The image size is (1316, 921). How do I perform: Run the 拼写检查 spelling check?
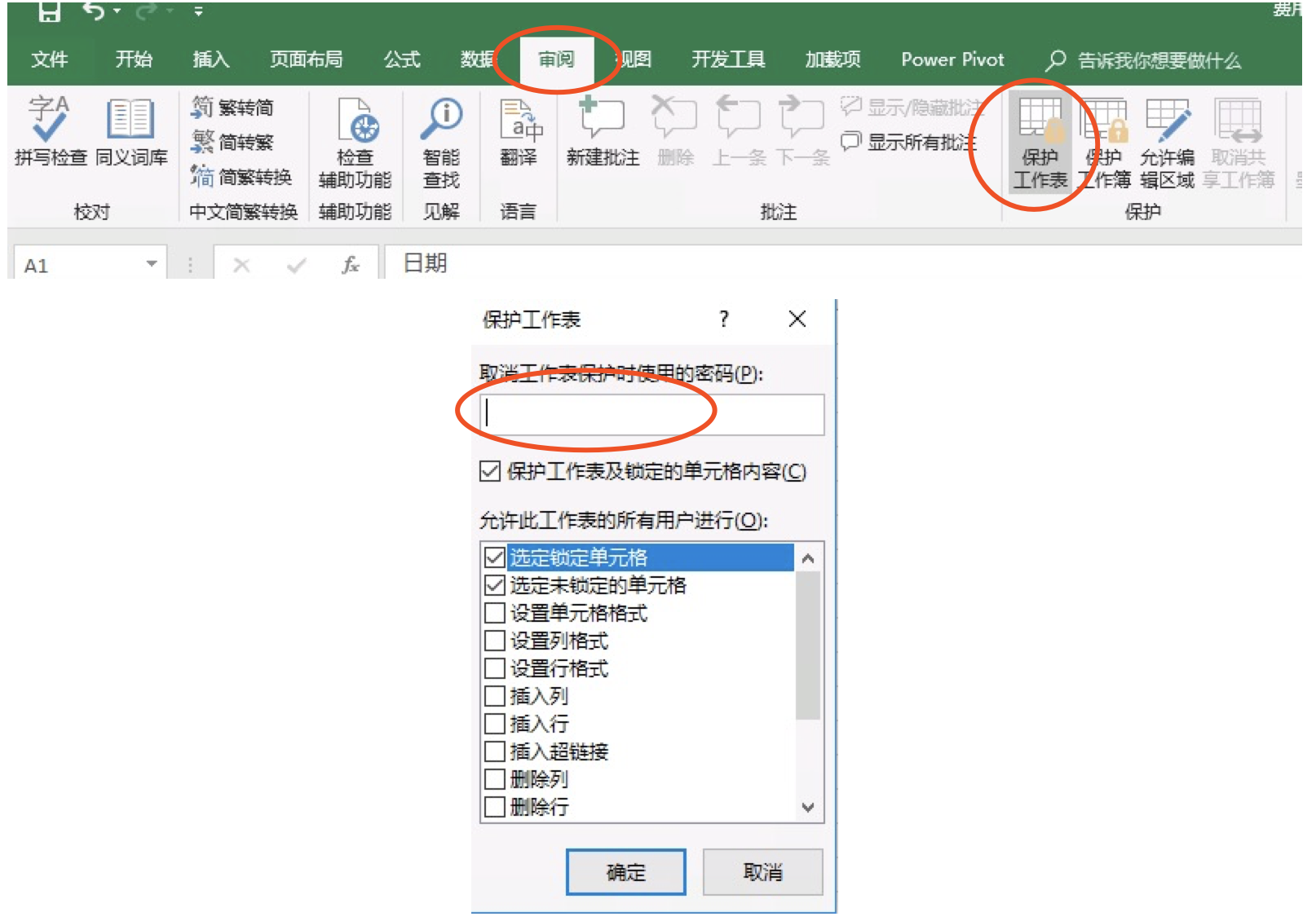(51, 132)
